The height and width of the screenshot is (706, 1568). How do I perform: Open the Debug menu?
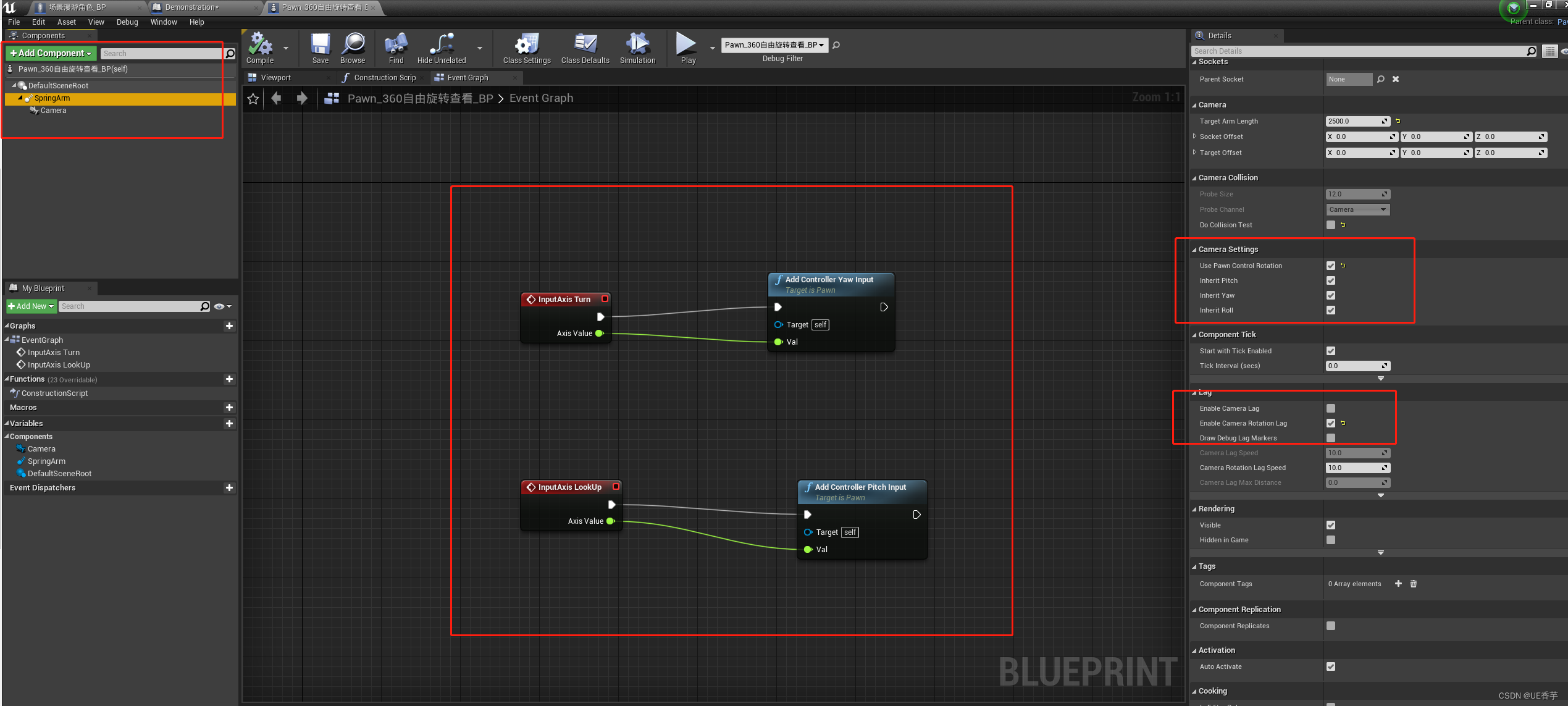coord(127,22)
